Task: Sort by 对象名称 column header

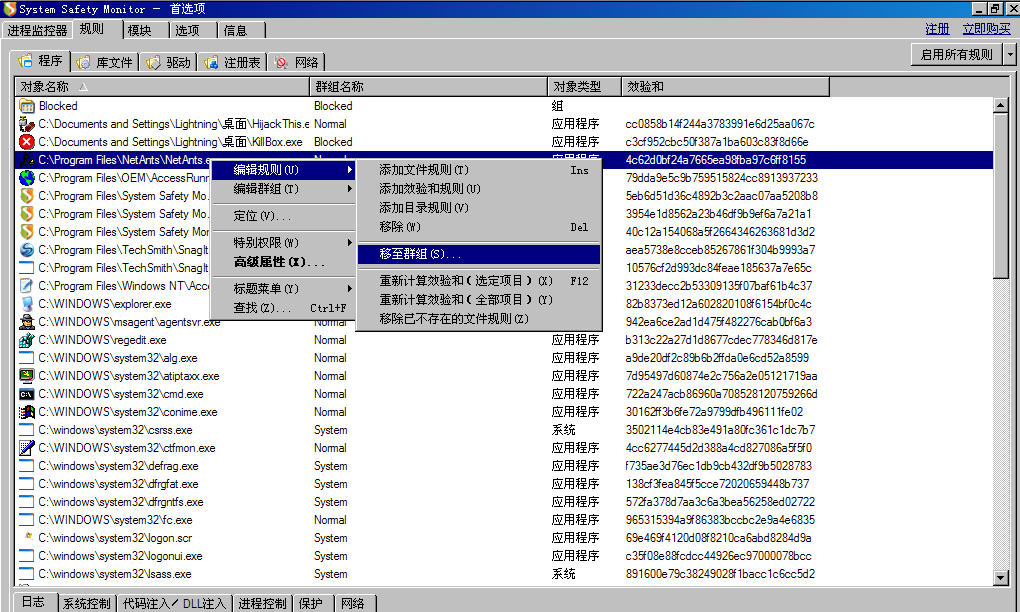Action: [162, 86]
